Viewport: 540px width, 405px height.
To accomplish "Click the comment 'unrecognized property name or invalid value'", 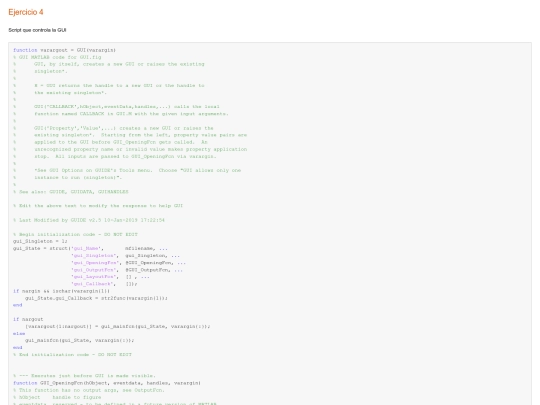I will [141, 149].
